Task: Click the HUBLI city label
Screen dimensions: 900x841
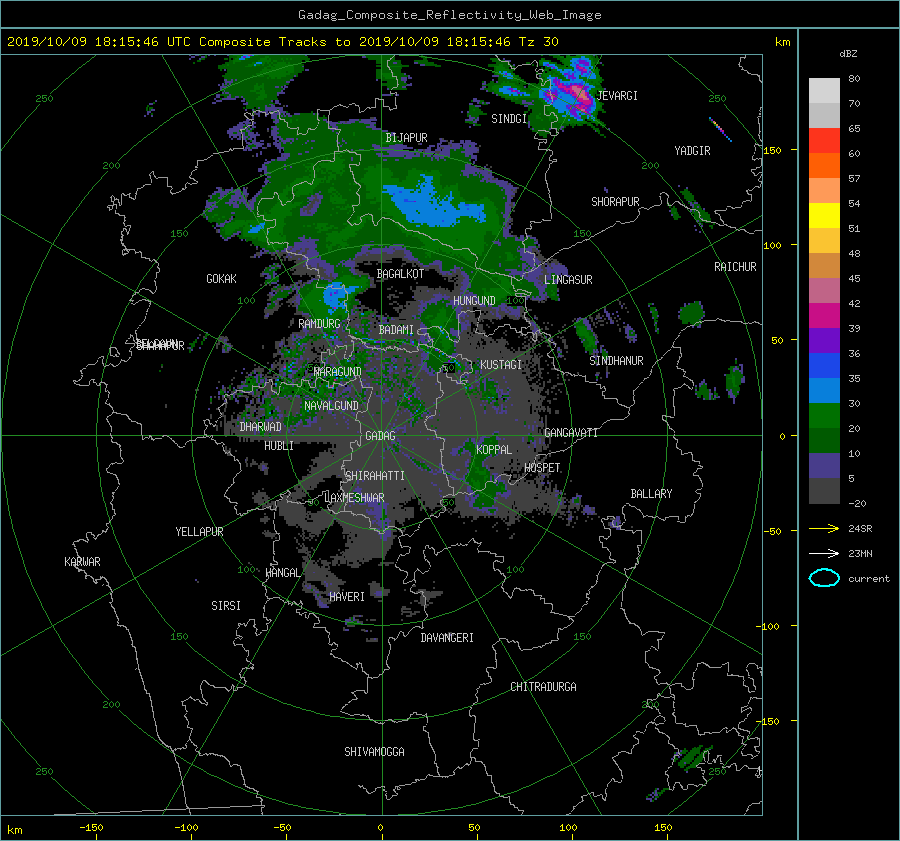Action: tap(279, 446)
